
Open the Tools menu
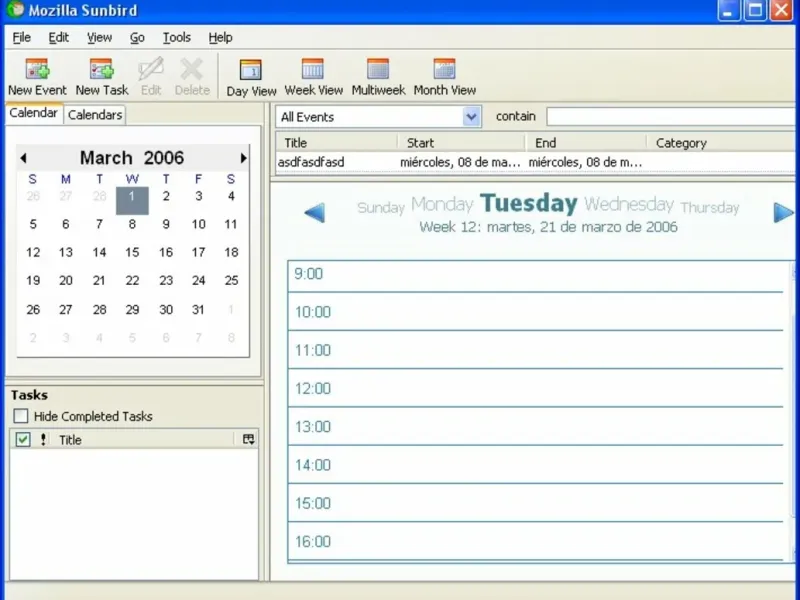coord(177,37)
